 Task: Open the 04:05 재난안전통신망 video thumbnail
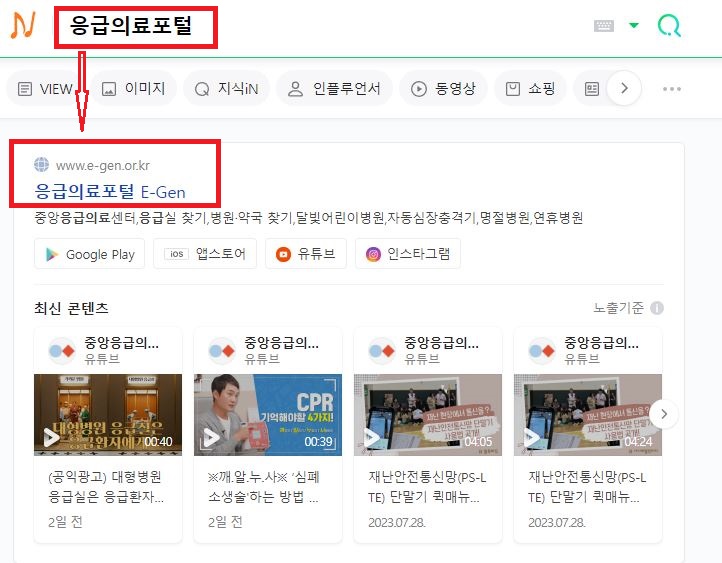[x=428, y=415]
